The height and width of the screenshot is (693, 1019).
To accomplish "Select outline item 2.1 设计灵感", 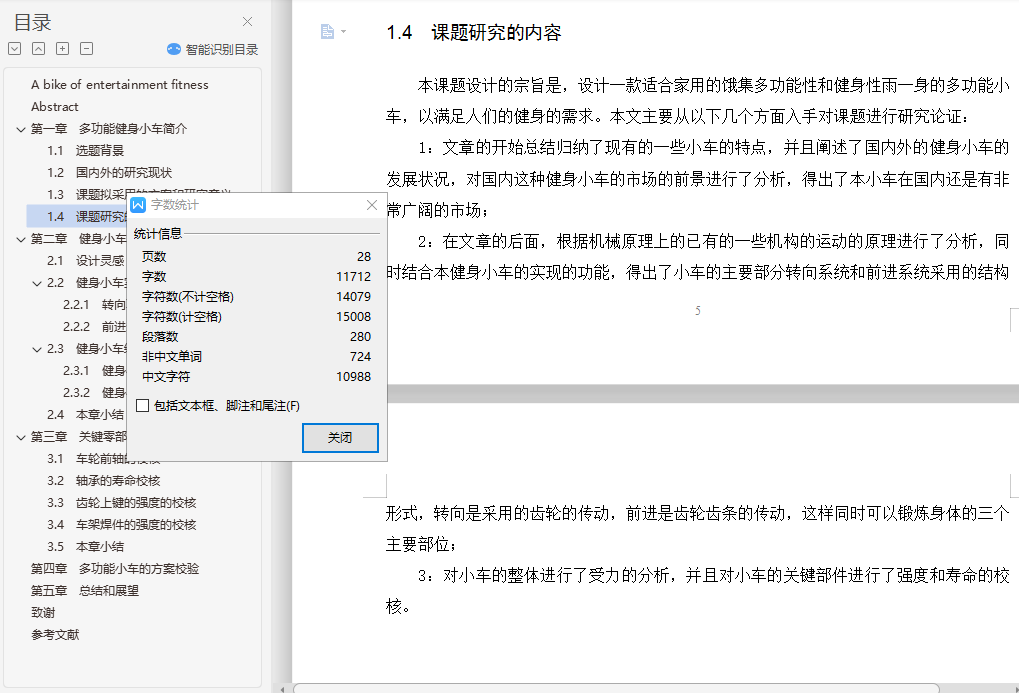I will point(86,261).
